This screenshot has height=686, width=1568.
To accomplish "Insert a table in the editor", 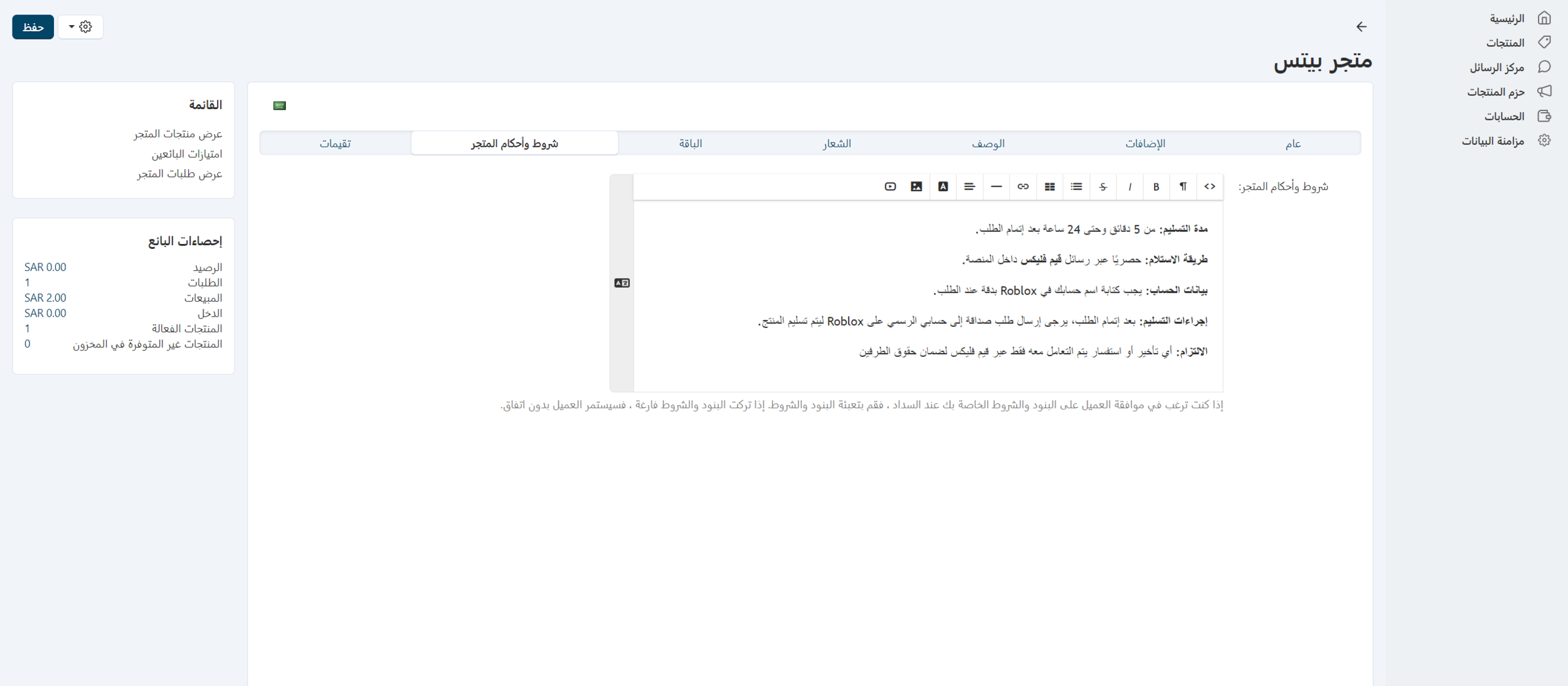I will tap(1049, 186).
